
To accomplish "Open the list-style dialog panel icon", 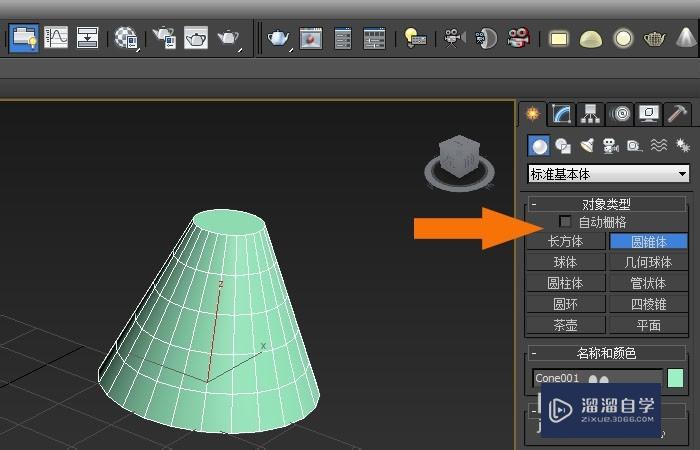I will coord(343,38).
